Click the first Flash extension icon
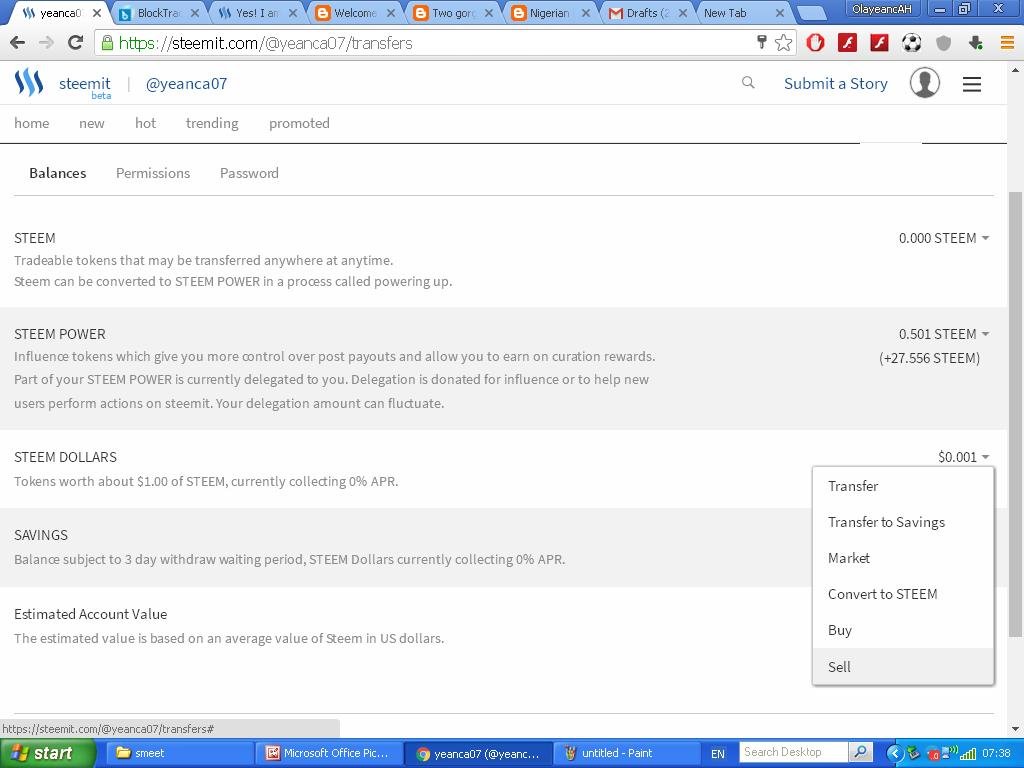The height and width of the screenshot is (768, 1024). 848,43
